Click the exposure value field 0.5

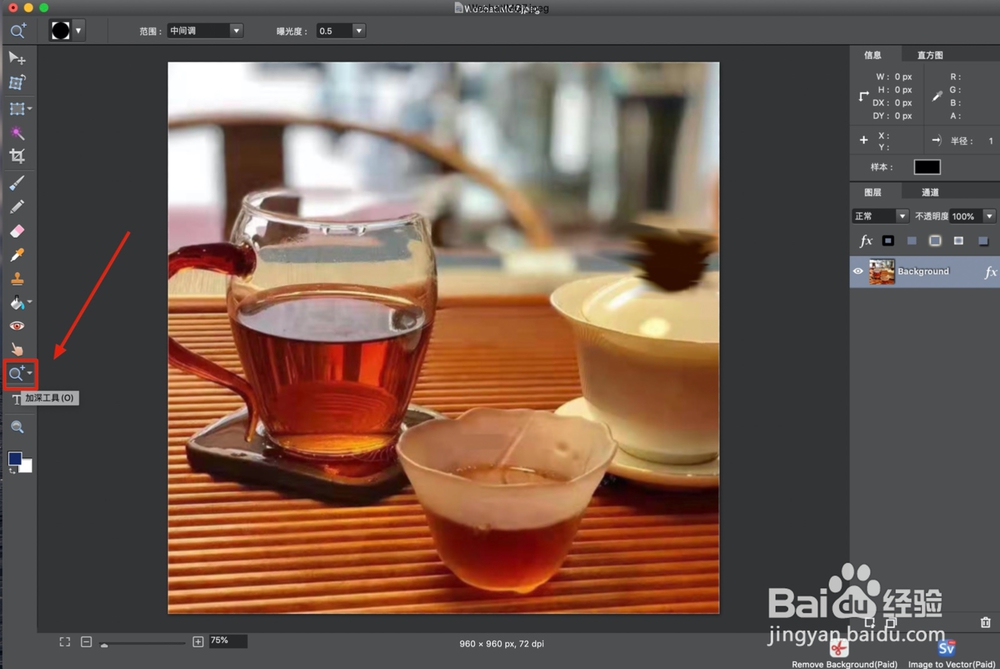(x=334, y=31)
